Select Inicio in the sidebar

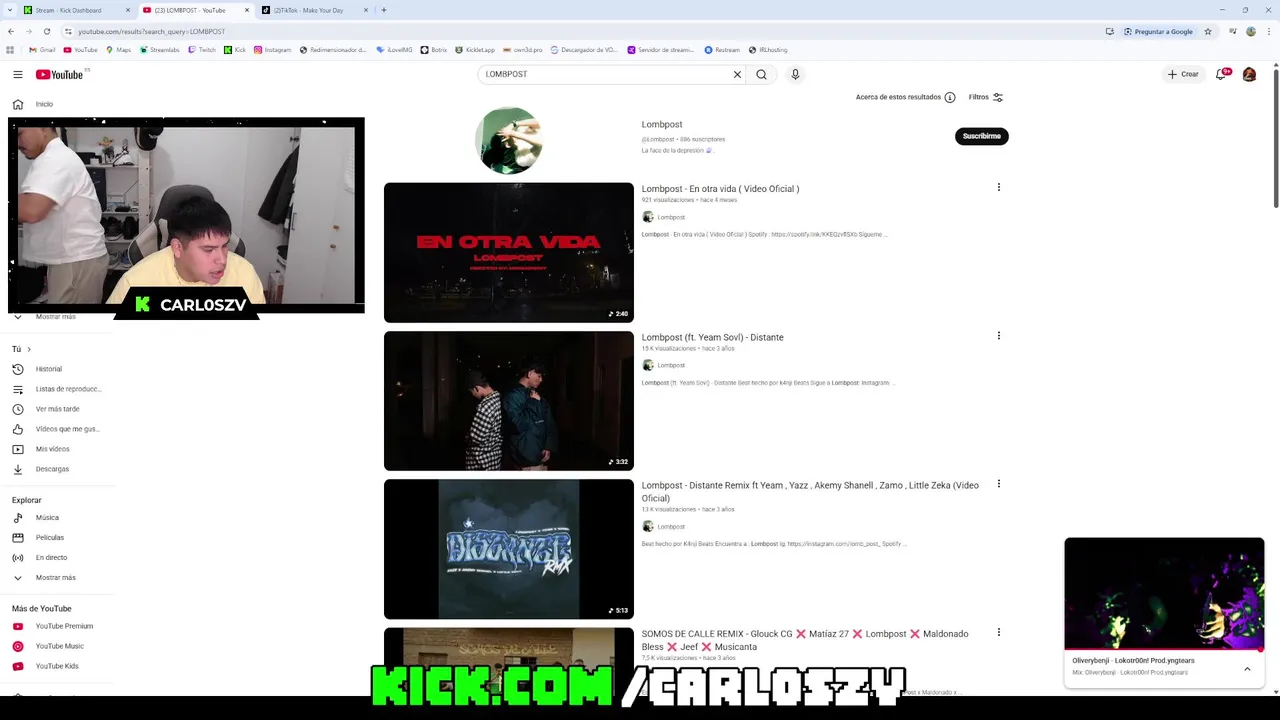pyautogui.click(x=57, y=104)
